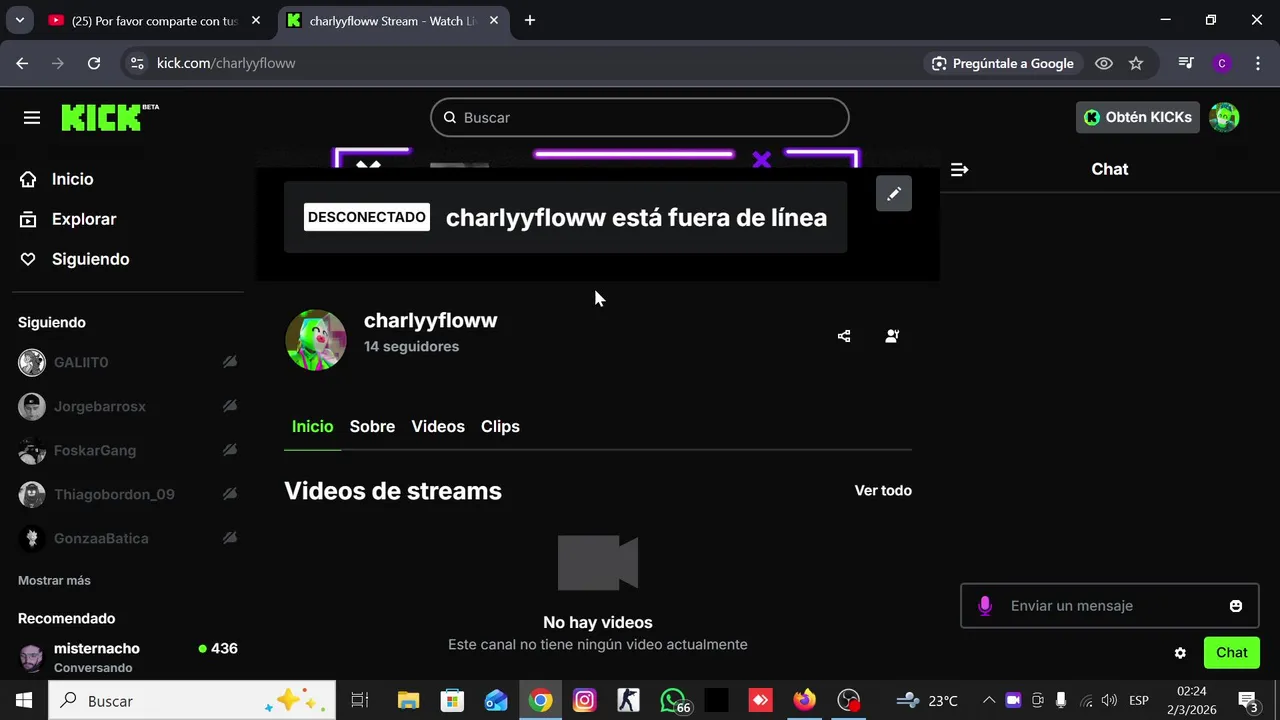
Task: Click the follow user icon next to share
Action: (892, 336)
